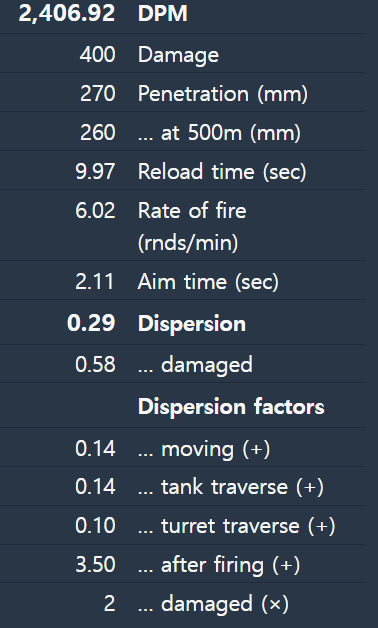Select the Damage stat row

182,53
